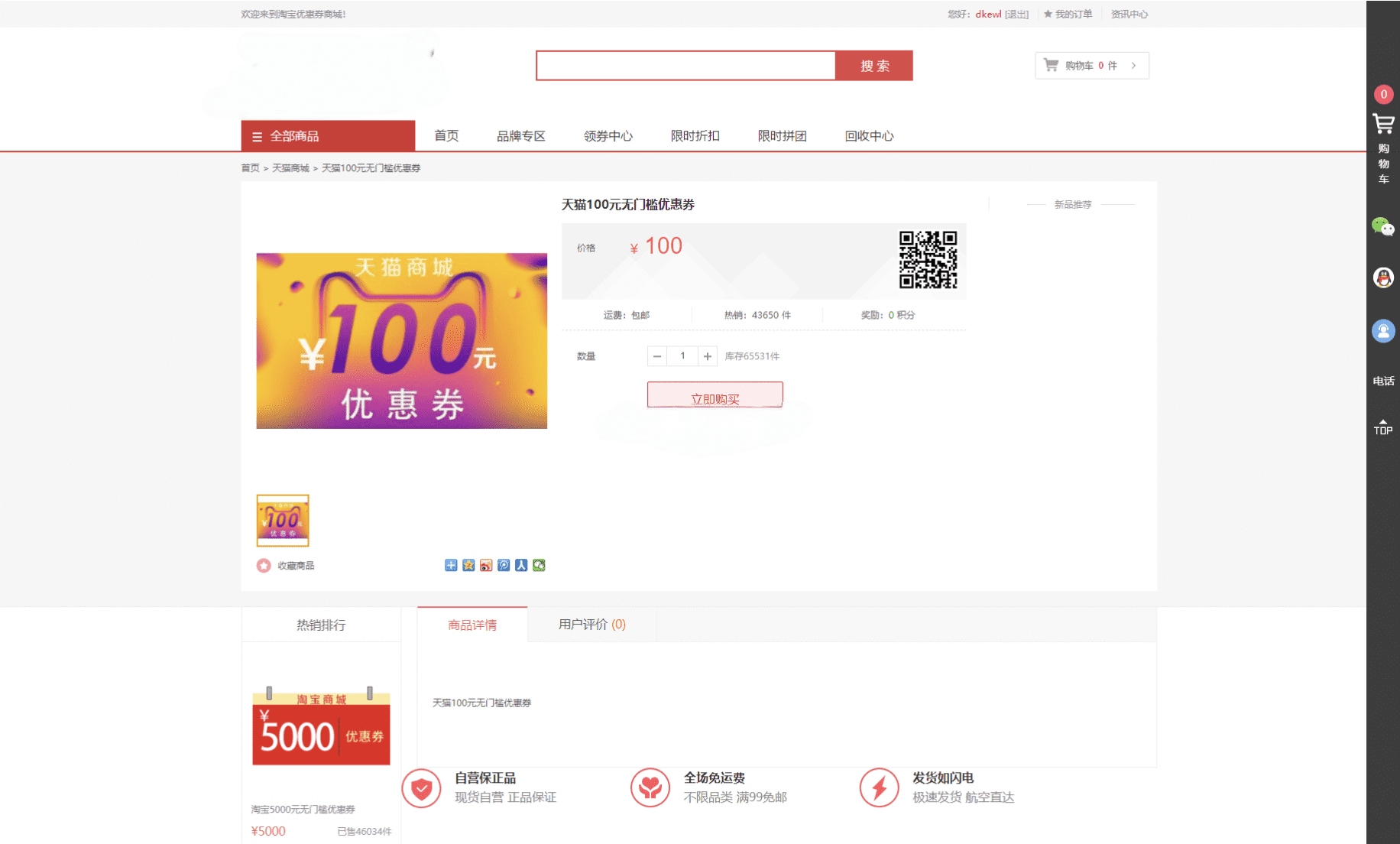Image resolution: width=1400 pixels, height=844 pixels.
Task: Expand the 全部商品 category menu
Action: 328,136
